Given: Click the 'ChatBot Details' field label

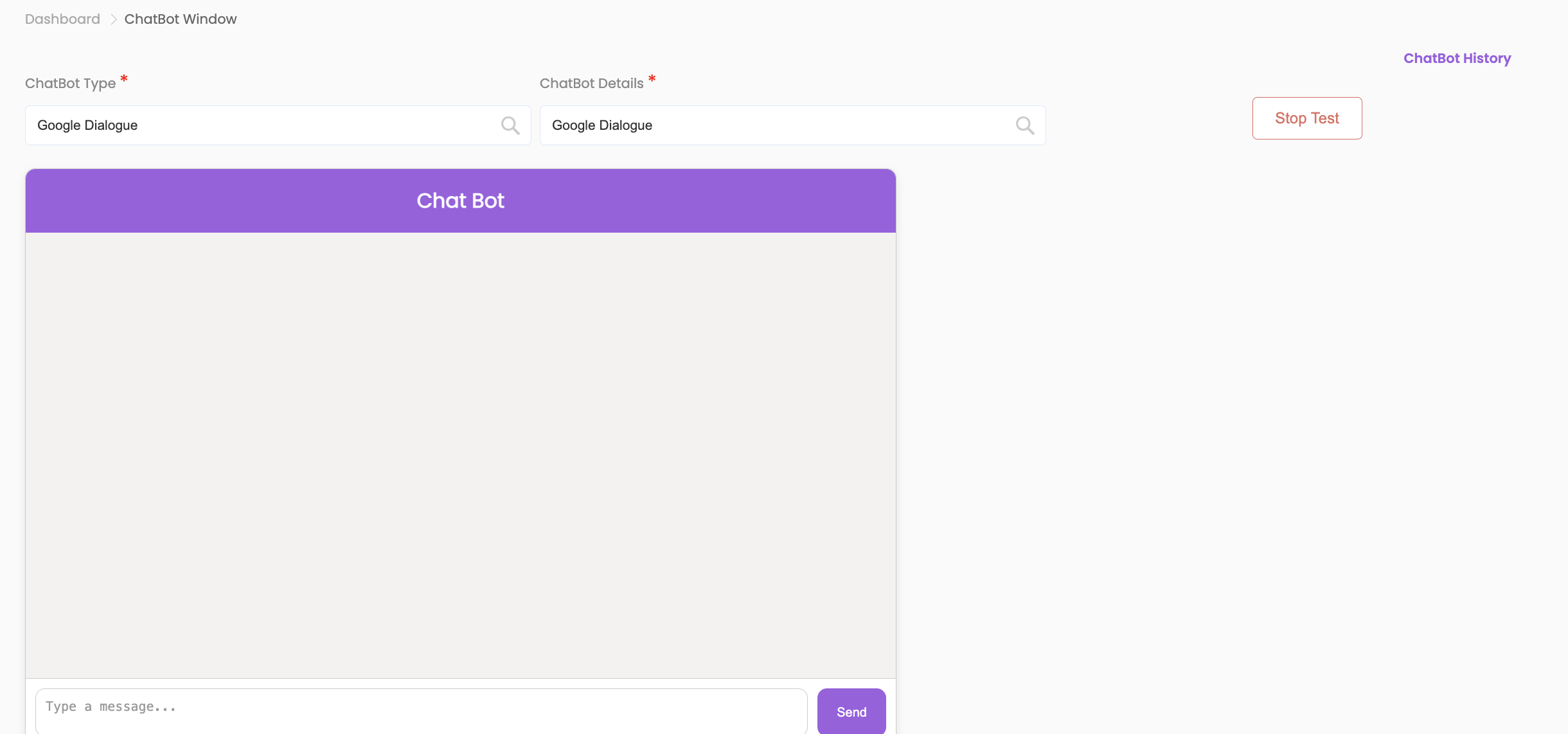Looking at the screenshot, I should click(591, 84).
